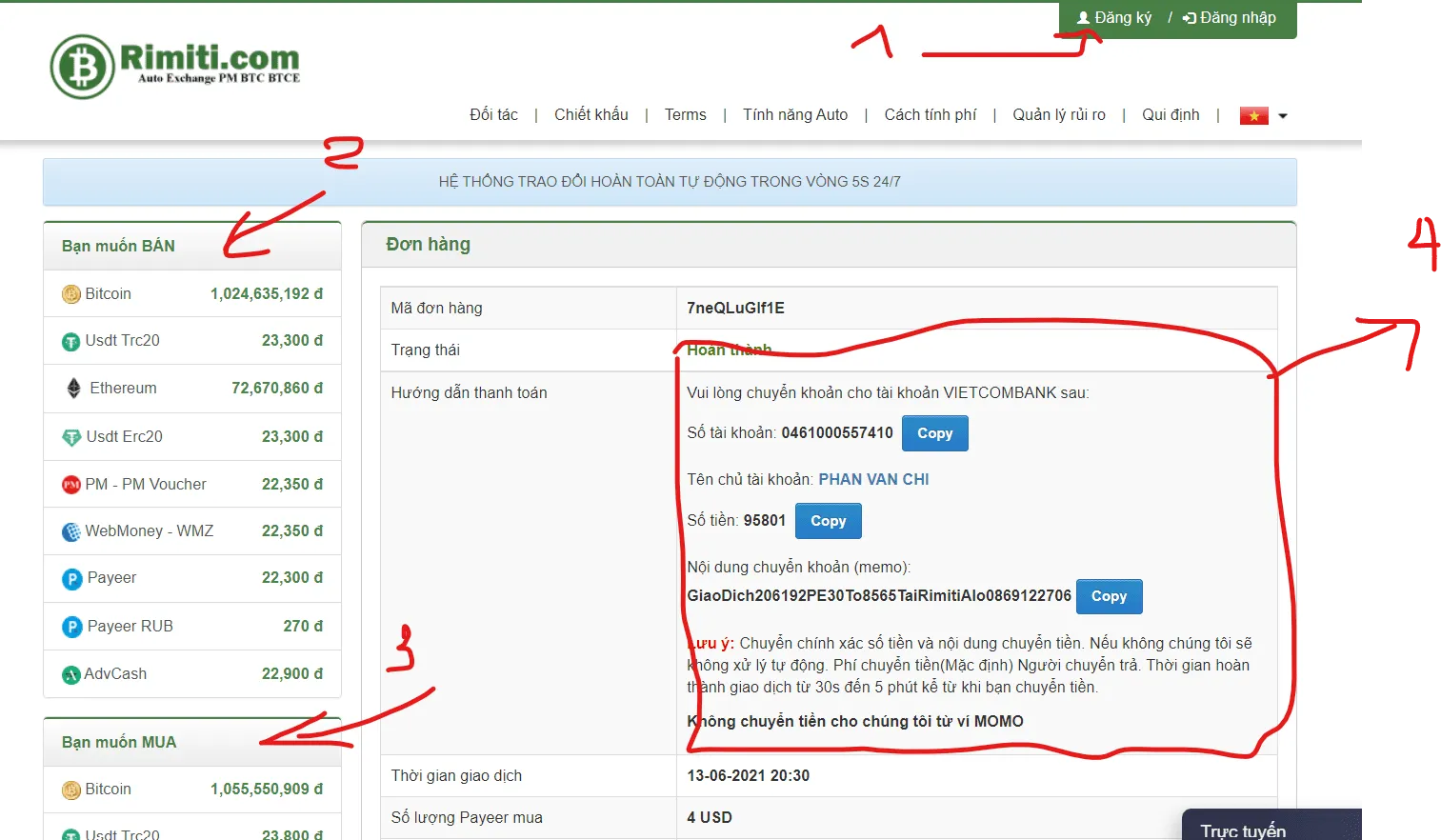Image resolution: width=1441 pixels, height=840 pixels.
Task: Select WebMoney - WMZ sell option
Action: click(192, 531)
